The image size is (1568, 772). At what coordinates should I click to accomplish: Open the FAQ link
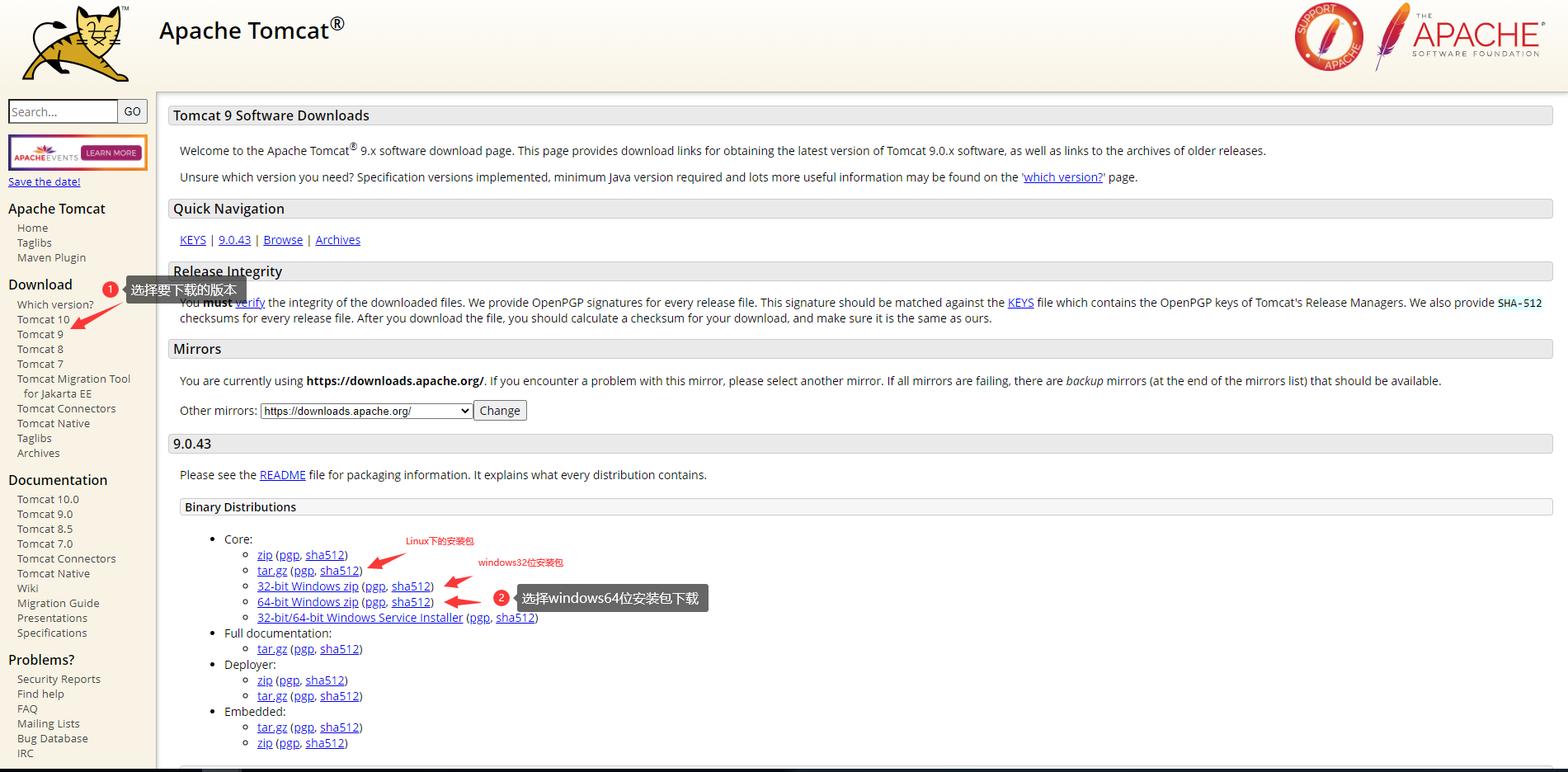click(x=27, y=709)
